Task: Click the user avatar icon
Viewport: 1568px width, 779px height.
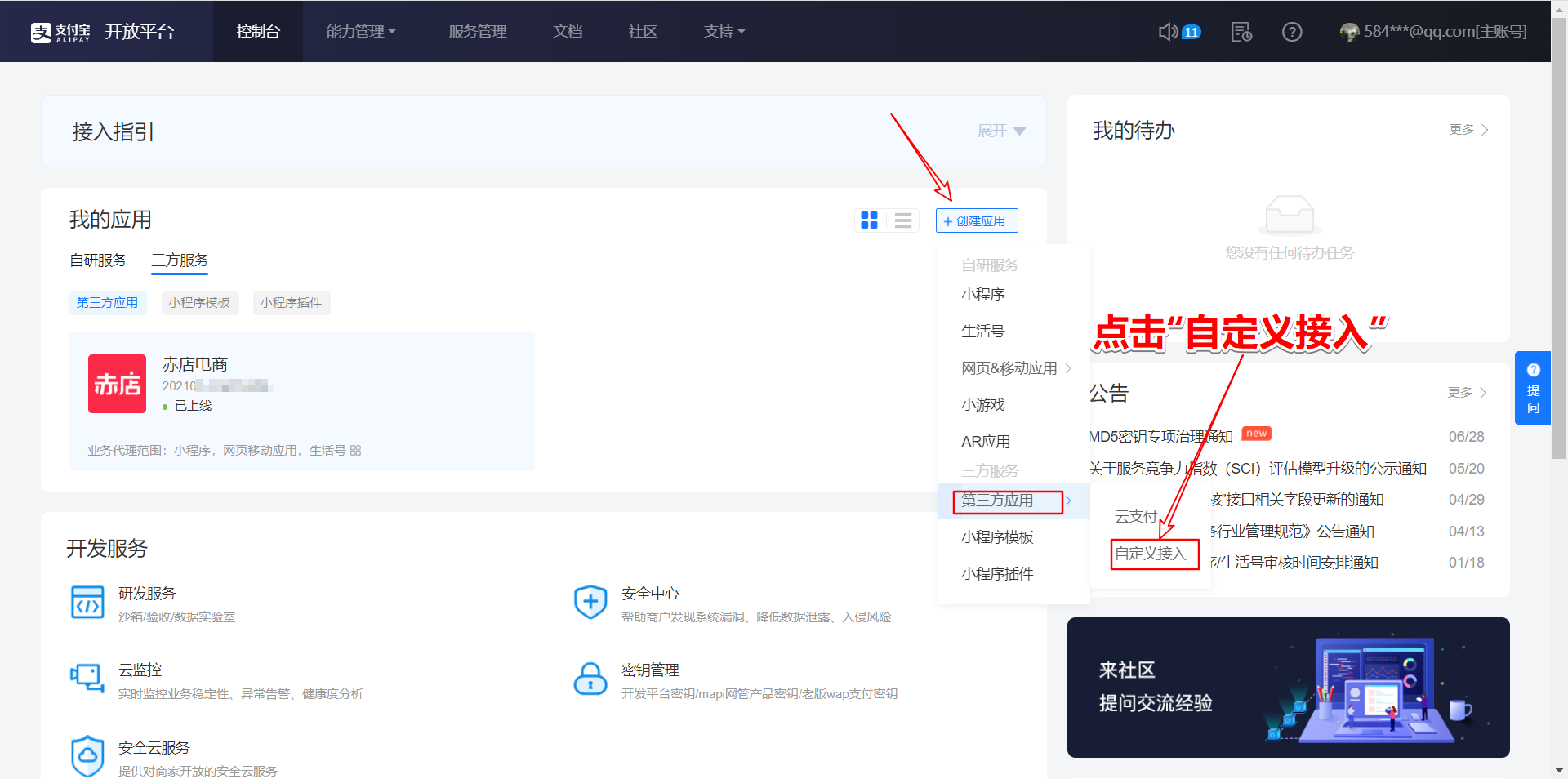Action: [1350, 32]
